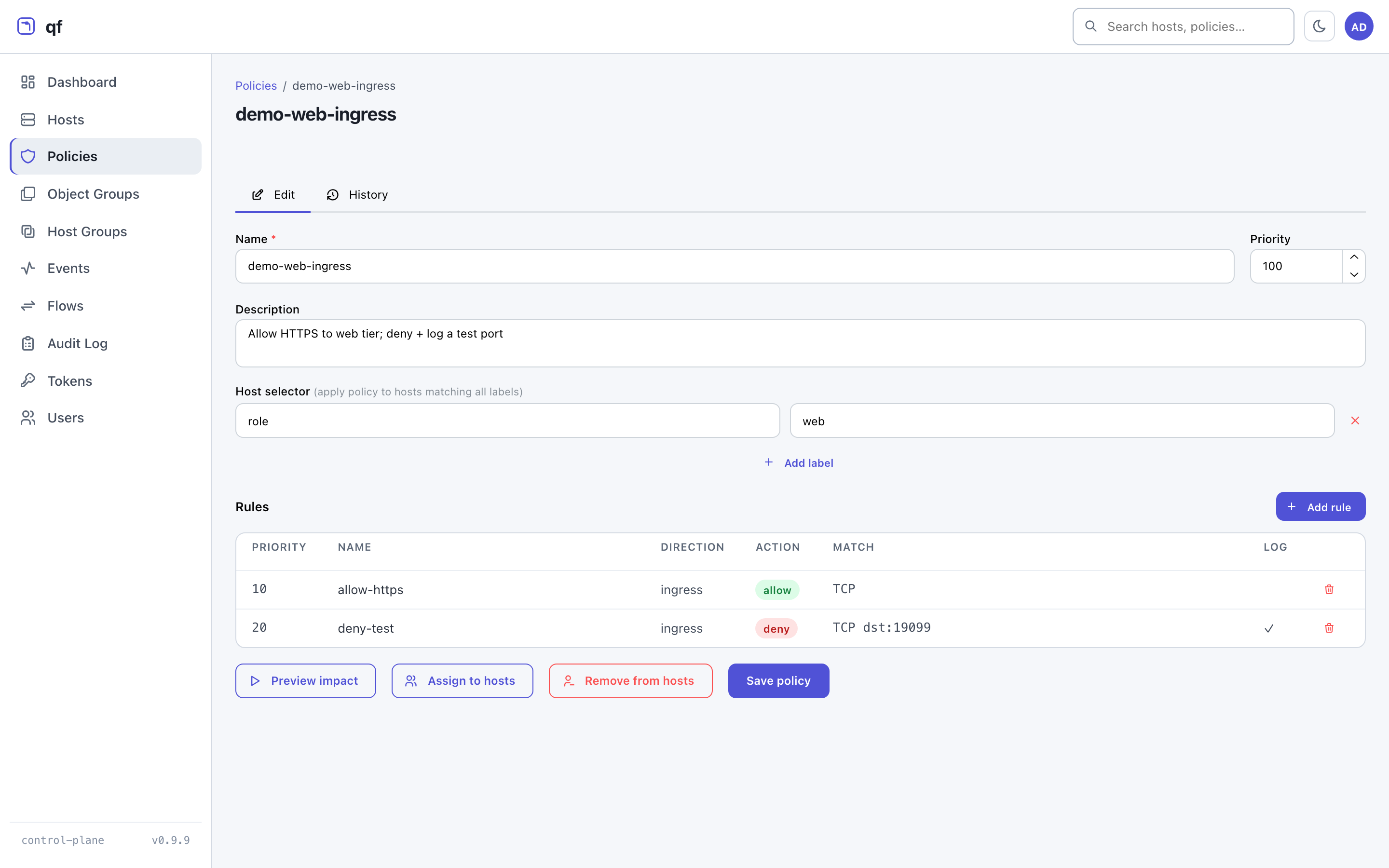Click the NAME column header
This screenshot has width=1389, height=868.
point(354,547)
